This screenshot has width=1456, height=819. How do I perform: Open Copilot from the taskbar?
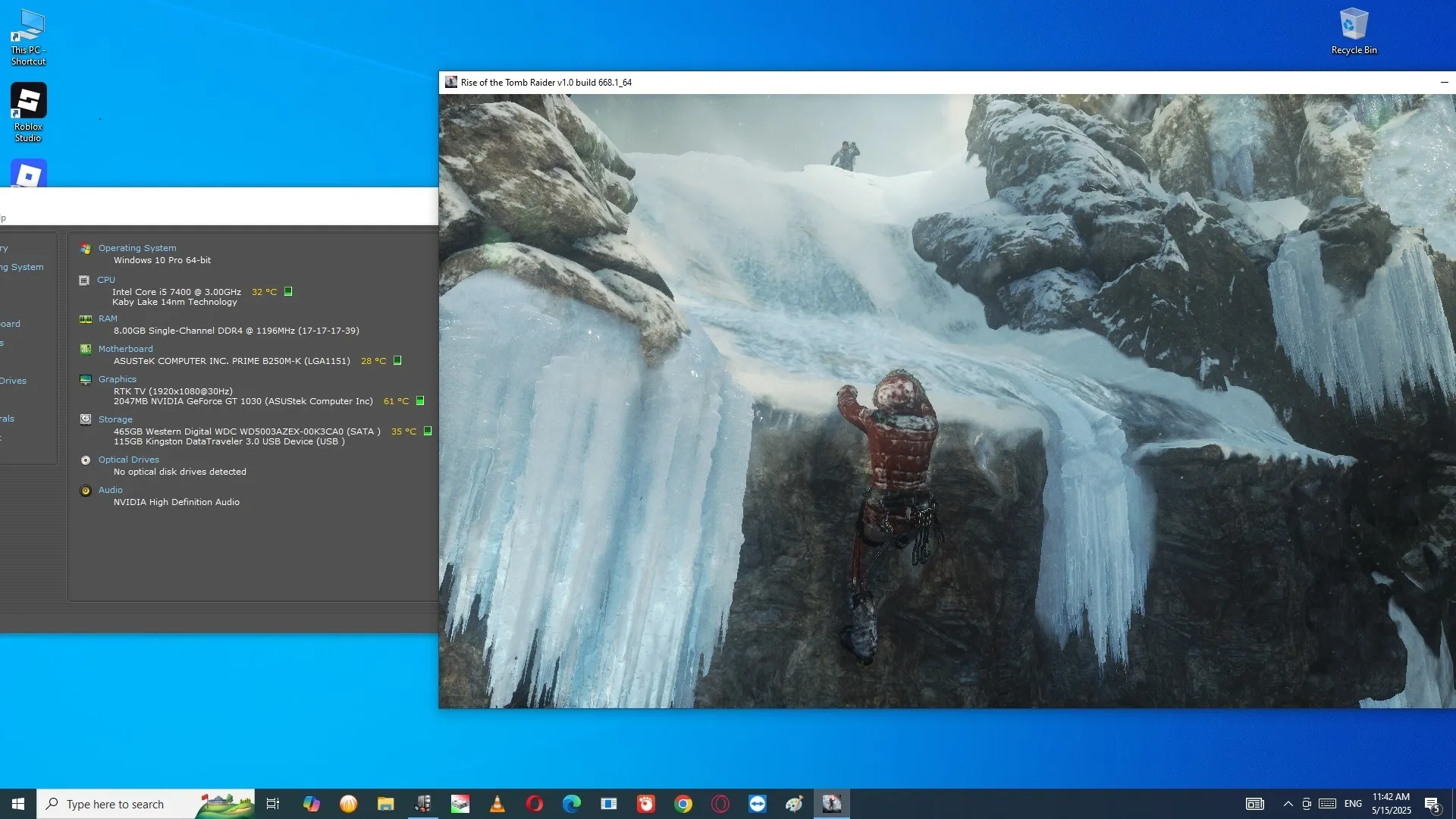click(311, 804)
